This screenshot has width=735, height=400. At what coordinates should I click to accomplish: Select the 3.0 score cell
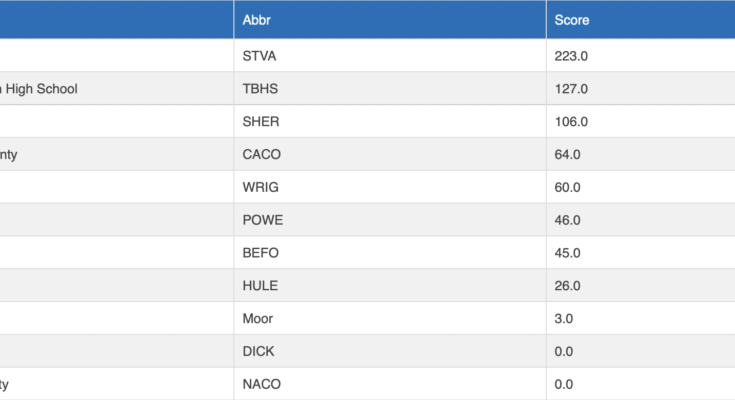565,318
